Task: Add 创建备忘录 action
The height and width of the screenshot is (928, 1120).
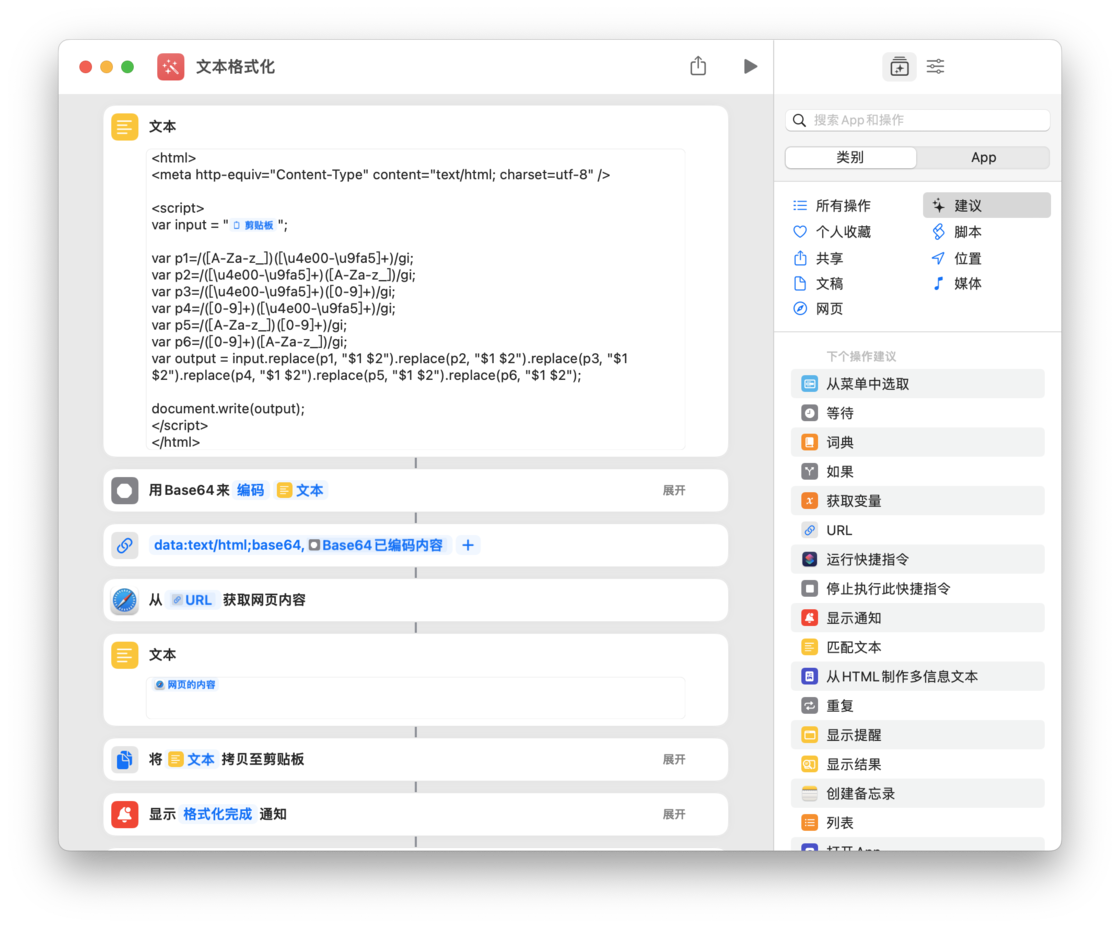Action: point(917,794)
